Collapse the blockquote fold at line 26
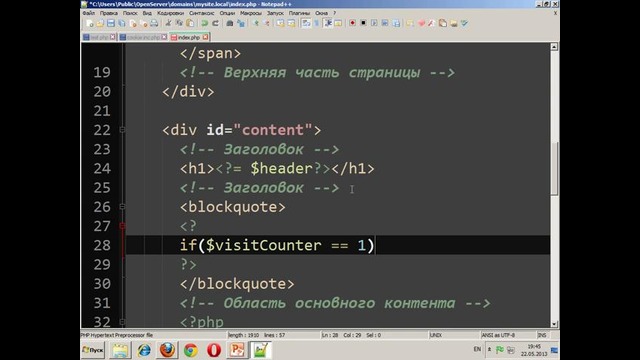 tap(122, 207)
